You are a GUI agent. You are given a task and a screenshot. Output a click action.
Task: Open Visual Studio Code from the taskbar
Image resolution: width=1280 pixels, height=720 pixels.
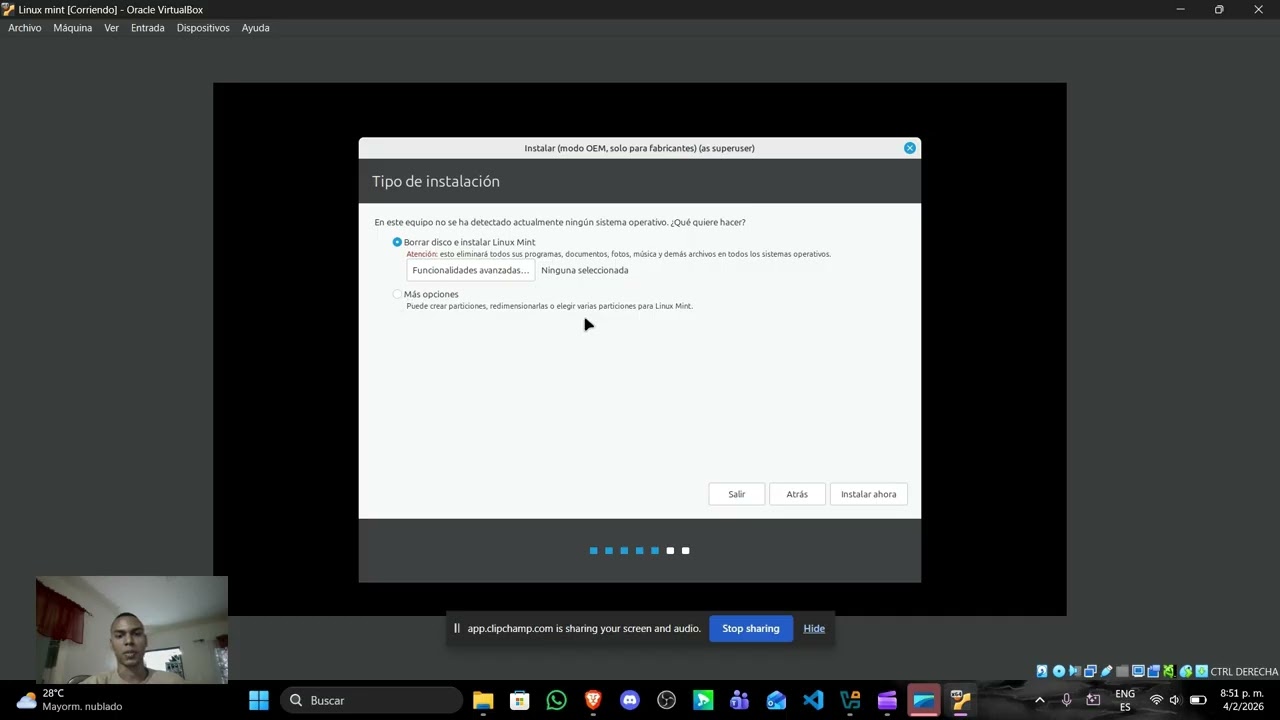(x=813, y=700)
